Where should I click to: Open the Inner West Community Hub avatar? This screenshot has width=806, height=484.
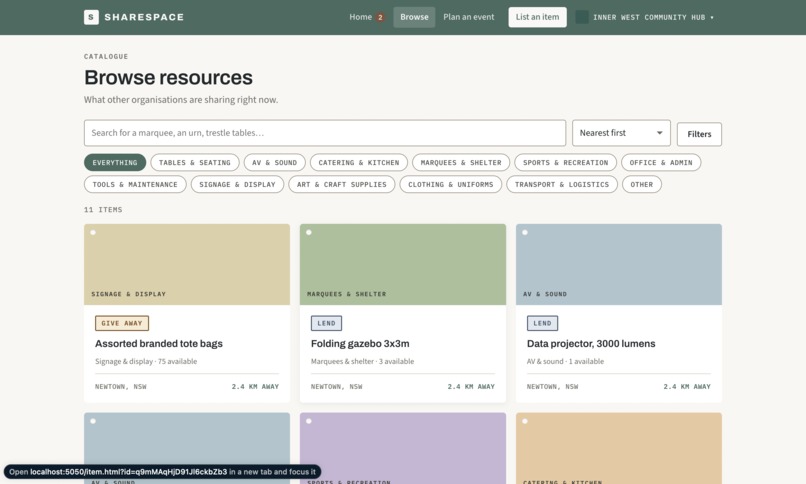(581, 17)
